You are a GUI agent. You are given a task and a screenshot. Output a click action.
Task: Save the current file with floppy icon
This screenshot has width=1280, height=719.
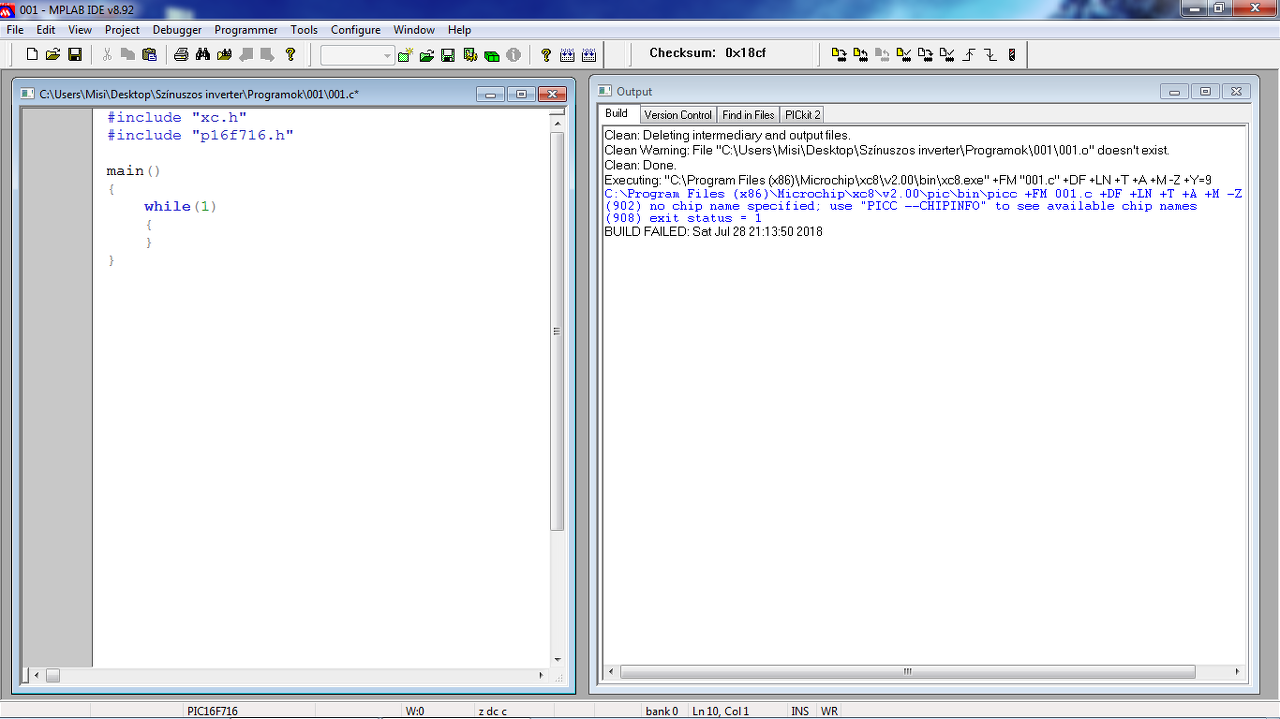coord(75,55)
